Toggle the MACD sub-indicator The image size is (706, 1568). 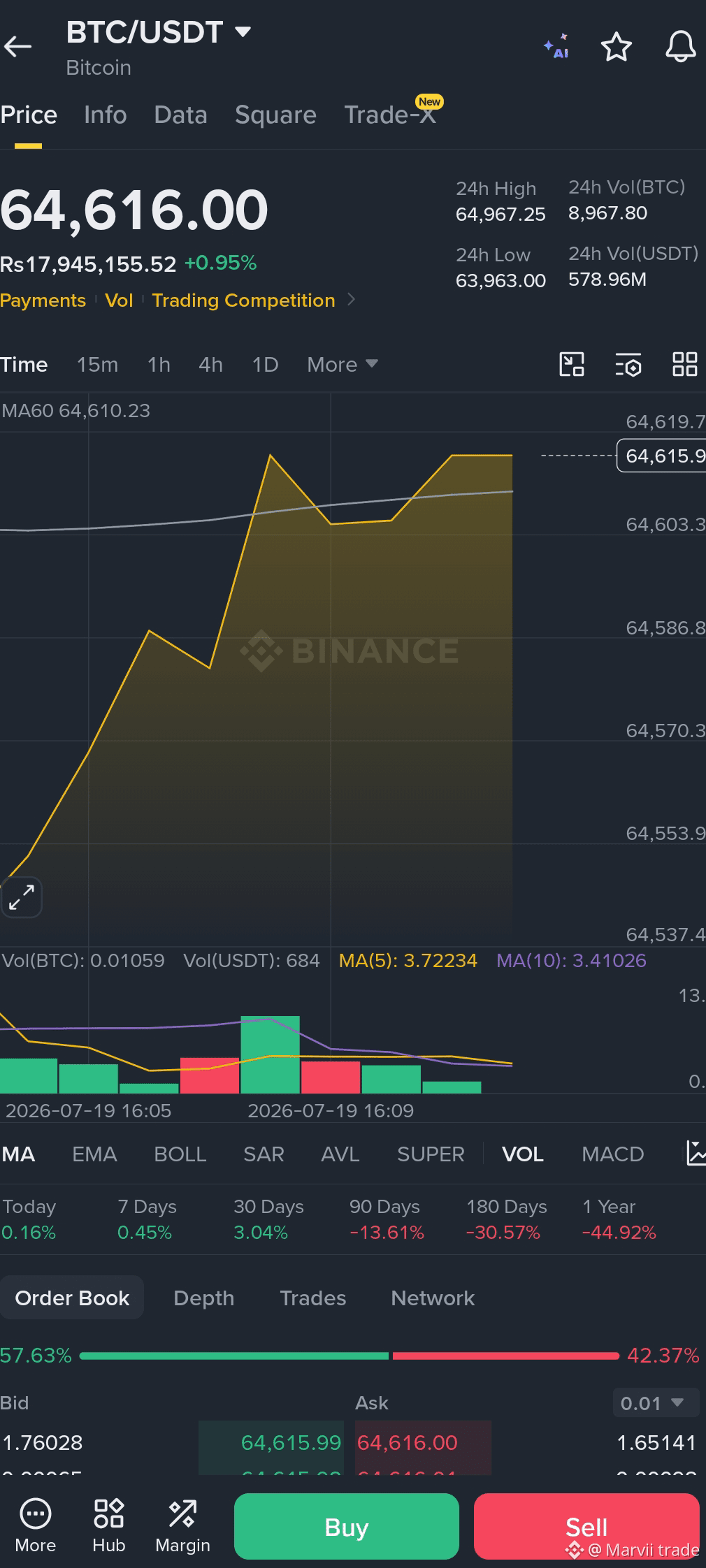[x=612, y=1154]
